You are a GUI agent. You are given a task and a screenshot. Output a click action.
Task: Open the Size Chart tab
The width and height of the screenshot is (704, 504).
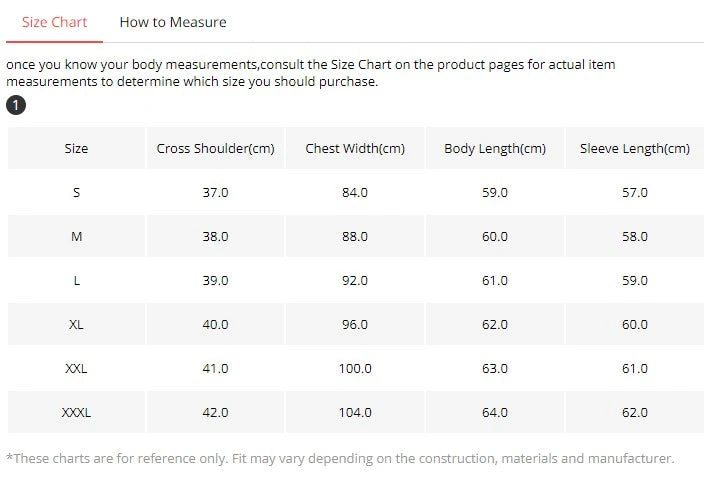click(54, 22)
